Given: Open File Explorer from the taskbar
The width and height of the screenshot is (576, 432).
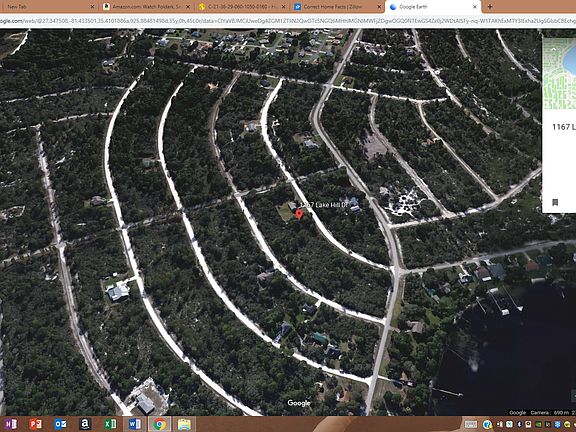Looking at the screenshot, I should click(184, 424).
